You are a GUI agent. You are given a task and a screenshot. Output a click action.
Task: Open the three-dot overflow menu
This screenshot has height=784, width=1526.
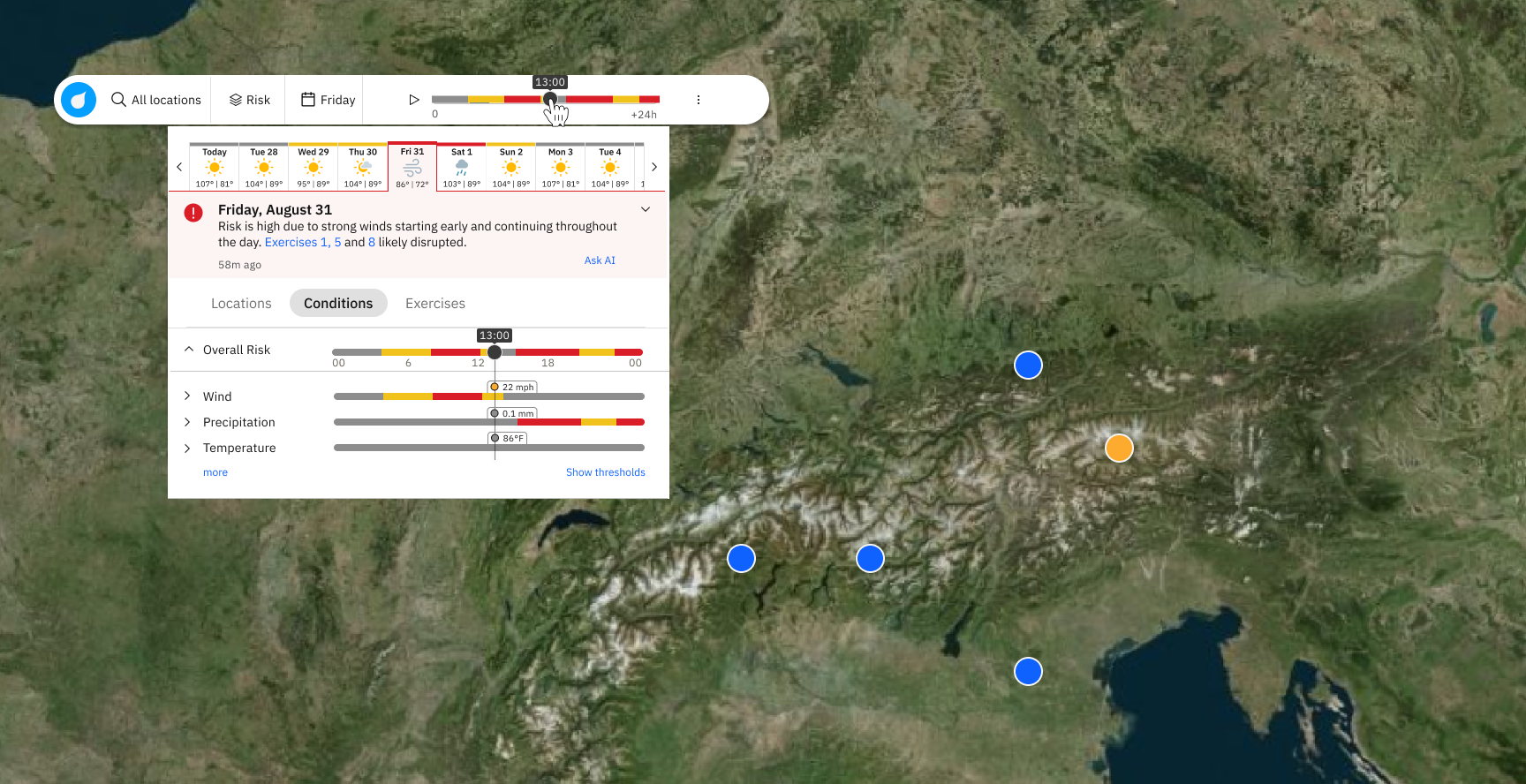698,100
